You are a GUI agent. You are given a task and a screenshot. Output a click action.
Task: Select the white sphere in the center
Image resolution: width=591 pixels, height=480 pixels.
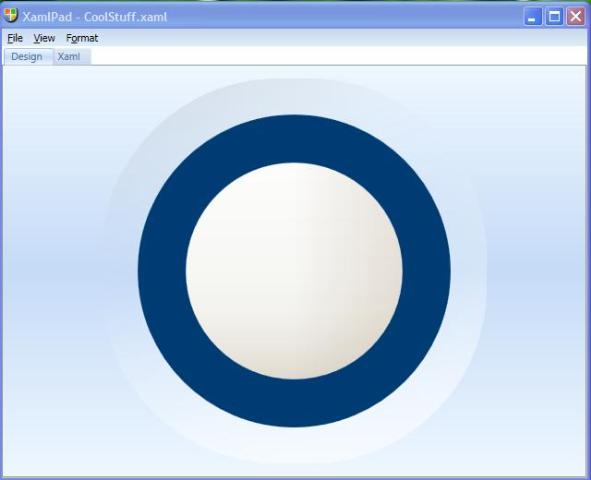[x=294, y=271]
